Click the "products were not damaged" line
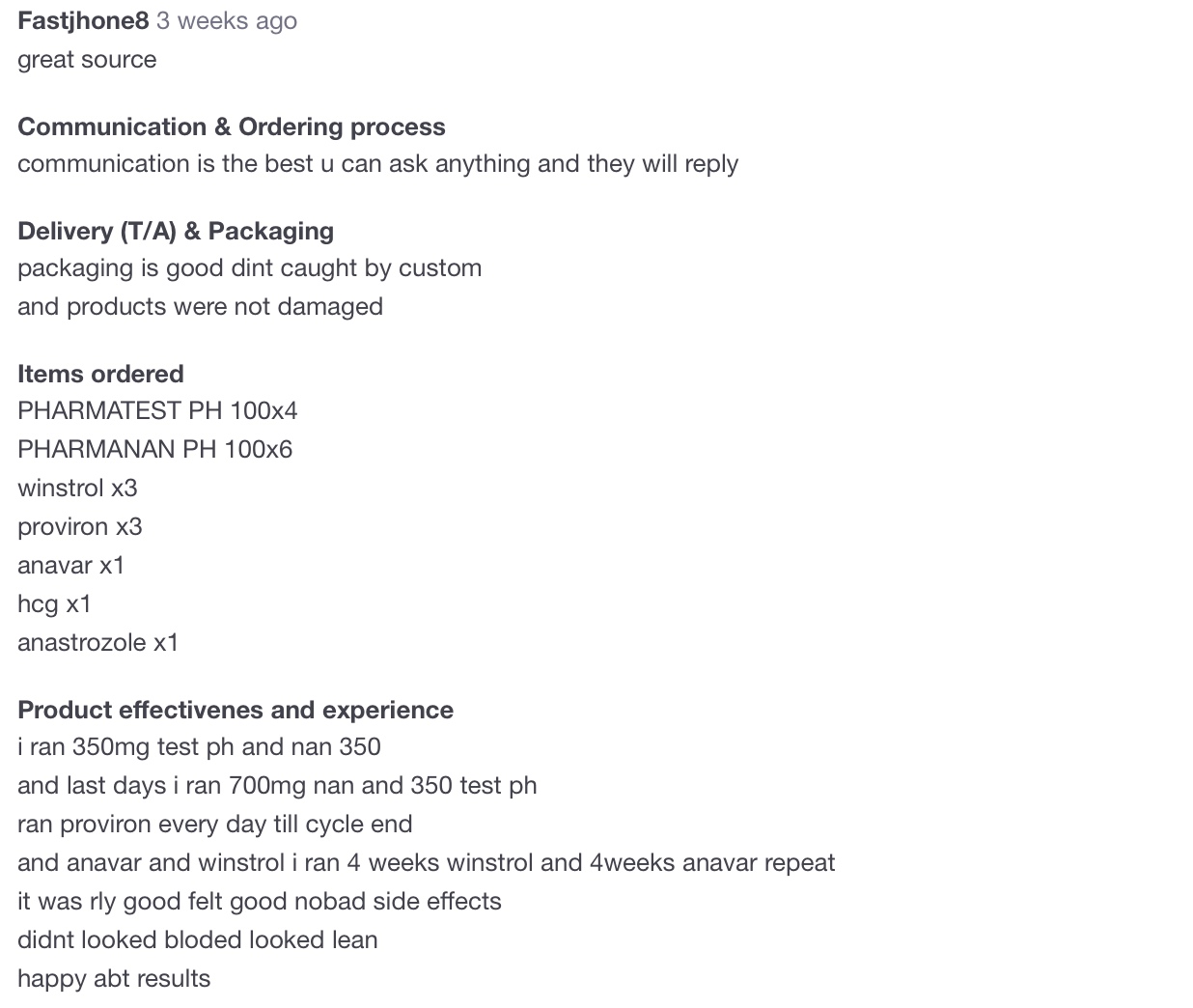Image resolution: width=1193 pixels, height=1008 pixels. (x=200, y=306)
